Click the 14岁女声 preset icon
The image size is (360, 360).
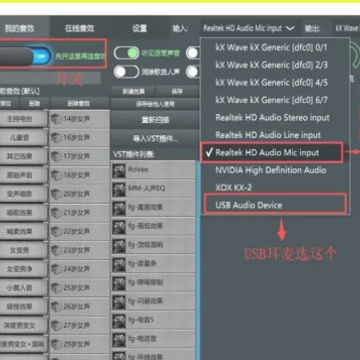tap(57, 119)
